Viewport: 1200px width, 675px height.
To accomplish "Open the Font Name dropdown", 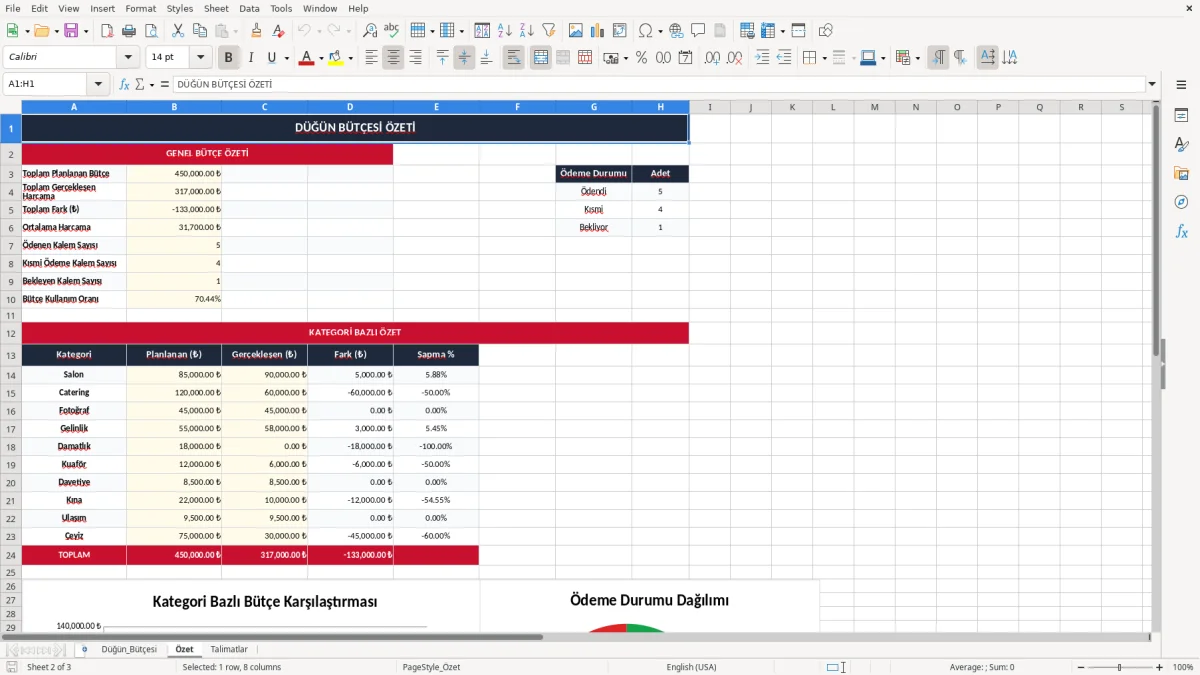I will 127,58.
